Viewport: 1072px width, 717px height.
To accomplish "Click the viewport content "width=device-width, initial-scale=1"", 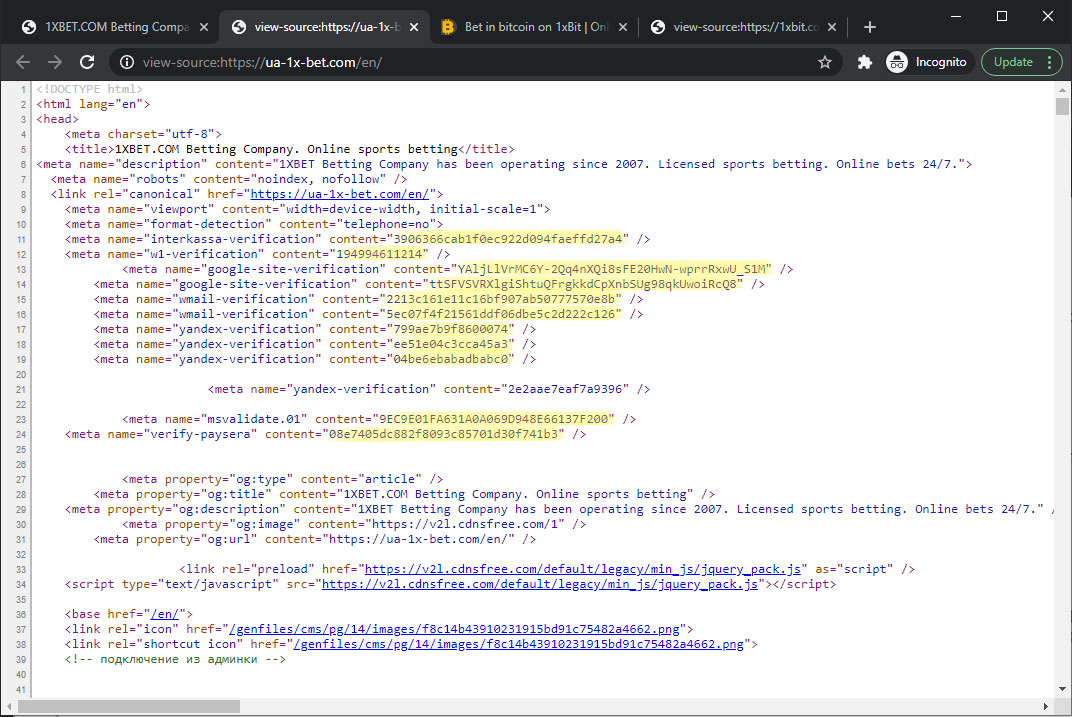I will click(x=411, y=209).
